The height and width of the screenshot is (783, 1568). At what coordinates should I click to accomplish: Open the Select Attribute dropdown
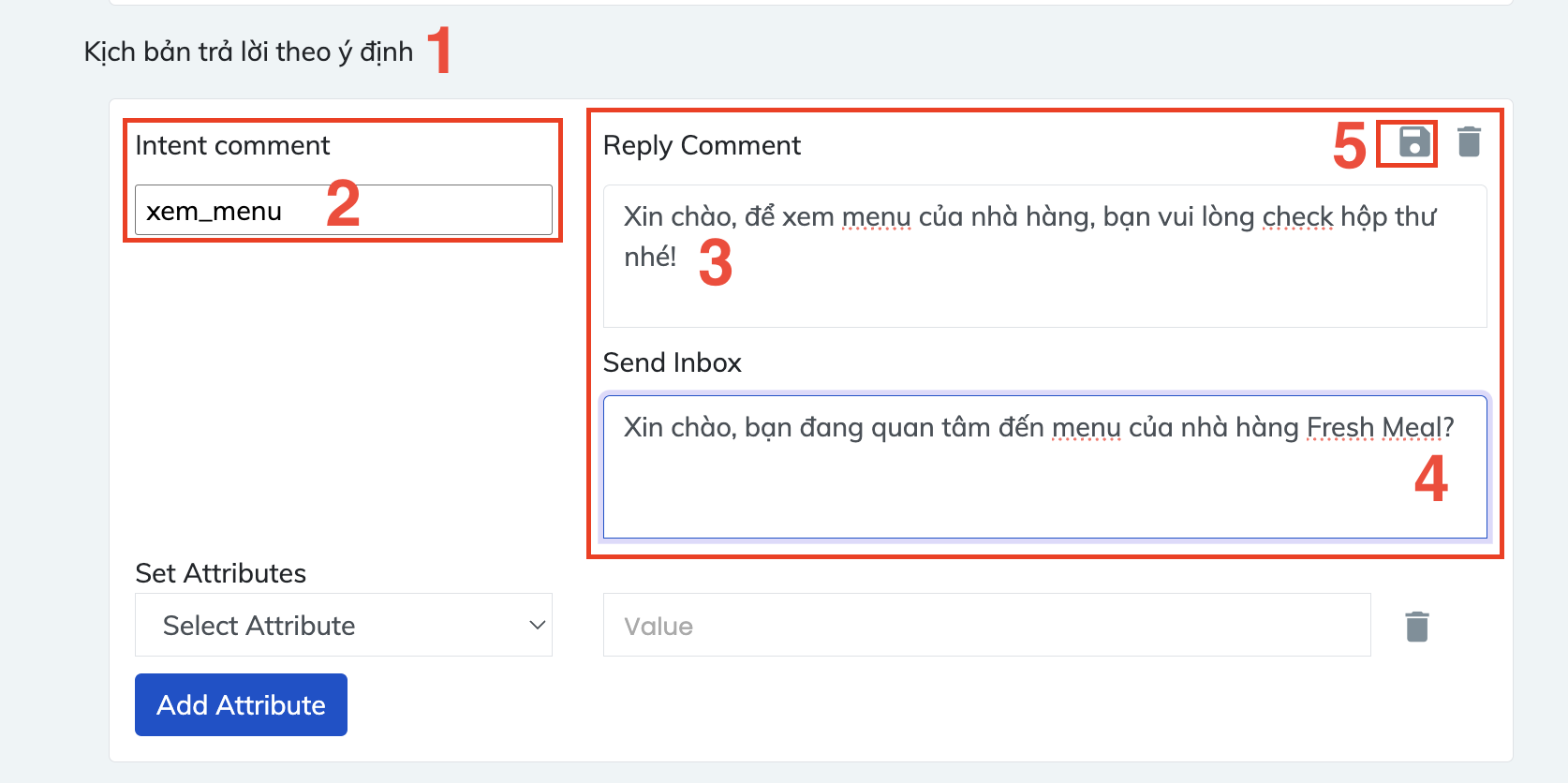[x=343, y=625]
